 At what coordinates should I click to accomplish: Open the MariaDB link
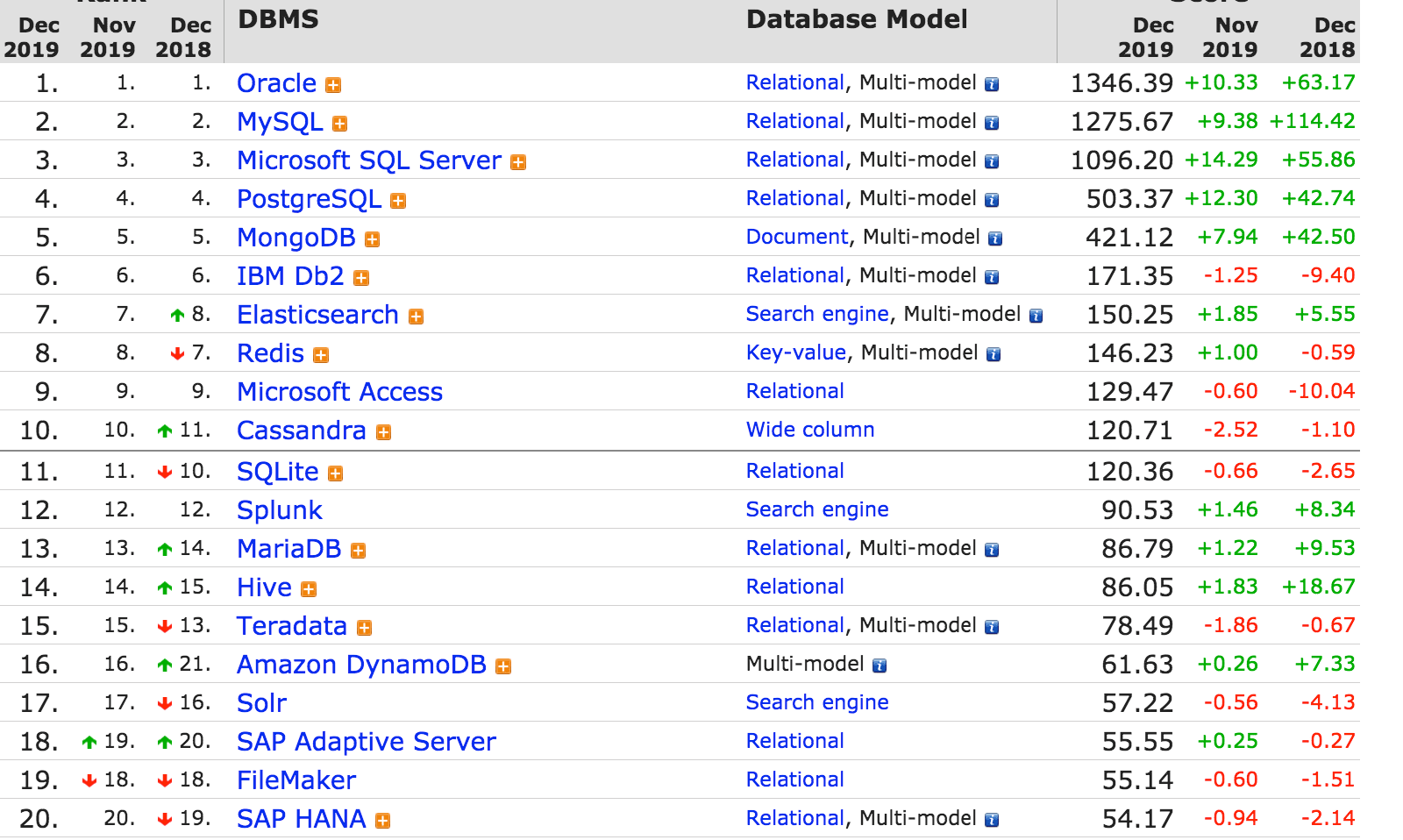pos(288,549)
